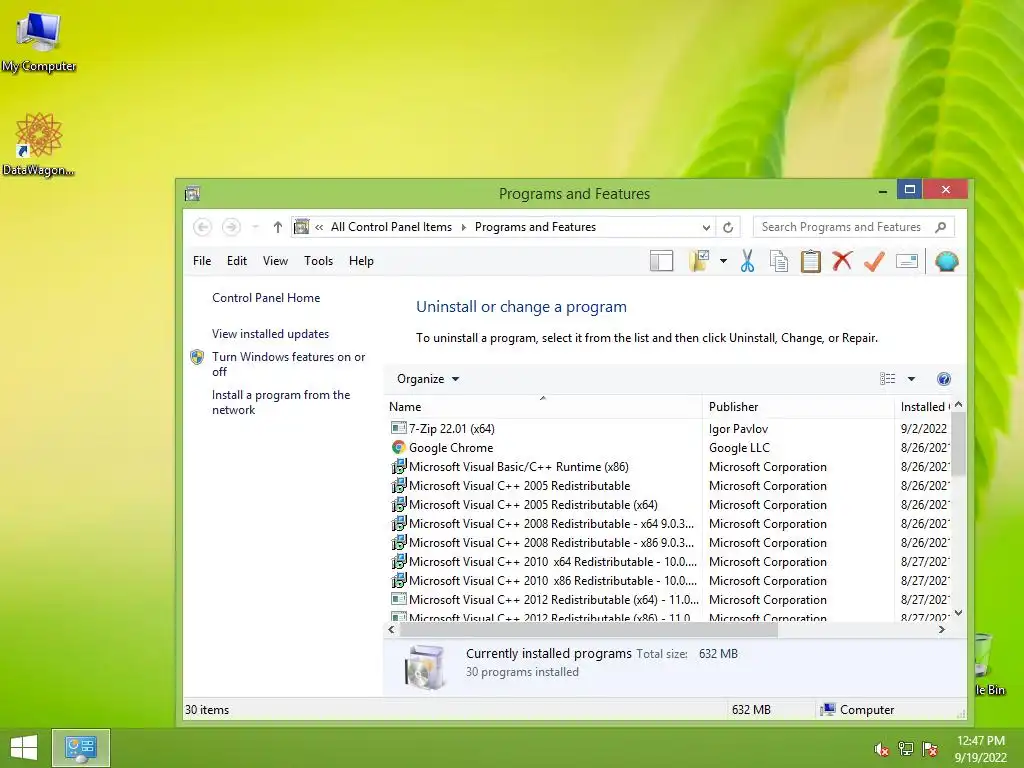This screenshot has width=1024, height=768.
Task: Click the Cut scissors toolbar icon
Action: click(x=748, y=261)
